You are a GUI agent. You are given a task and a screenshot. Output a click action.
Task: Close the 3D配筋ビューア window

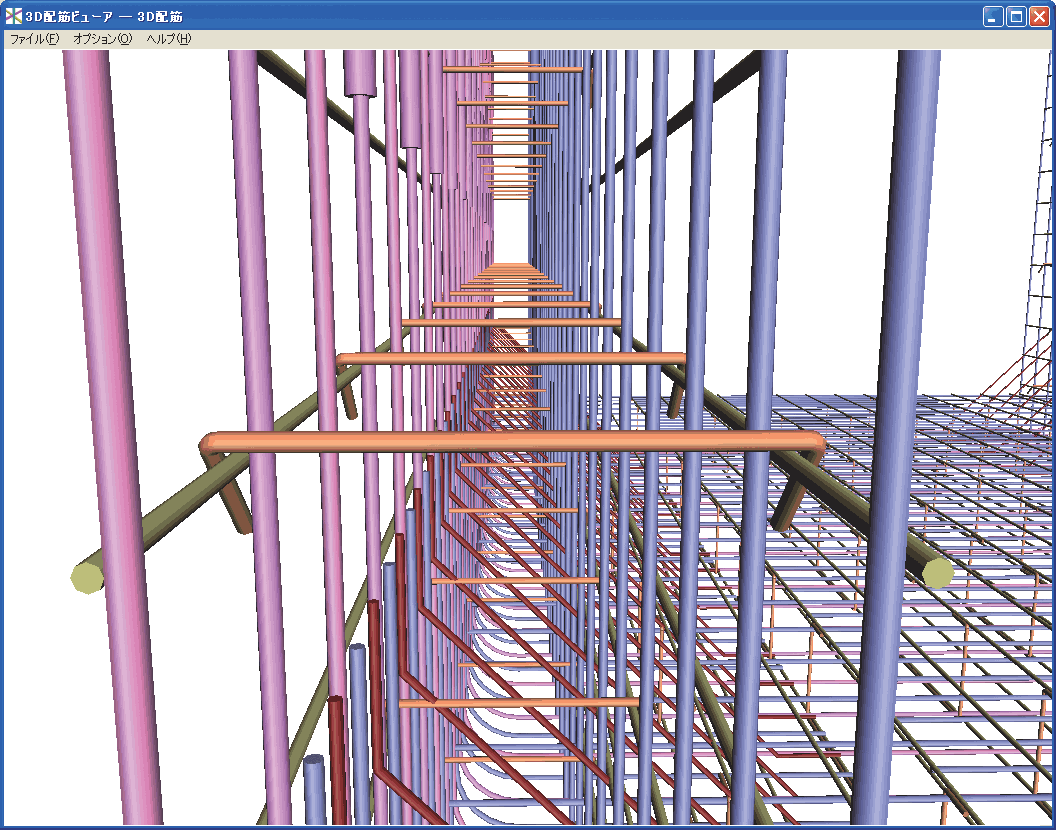1038,17
